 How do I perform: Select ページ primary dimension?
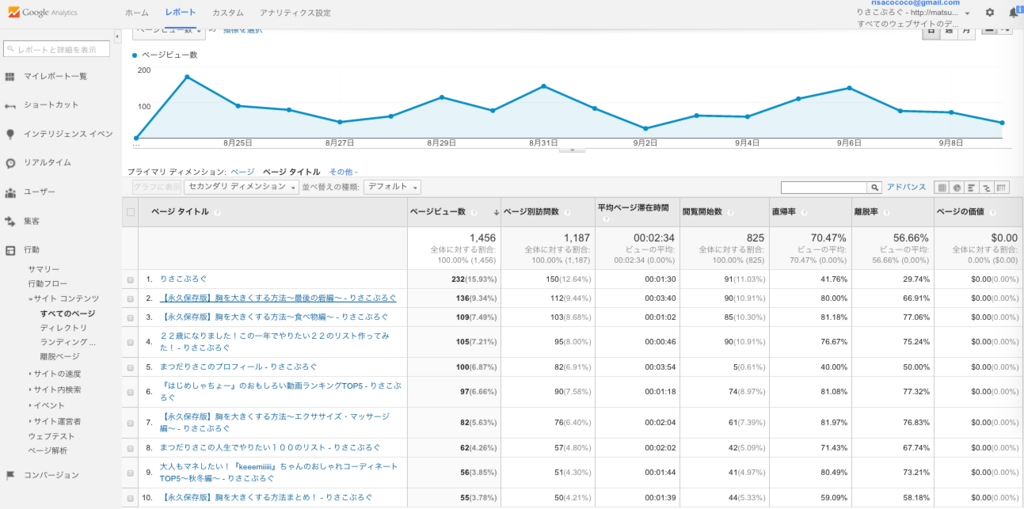(x=242, y=172)
